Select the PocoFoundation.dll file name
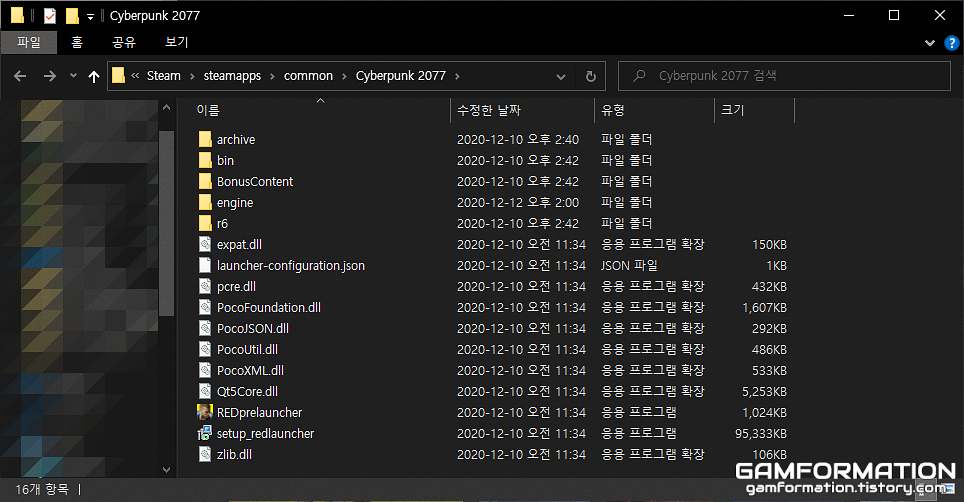964x502 pixels. tap(269, 307)
